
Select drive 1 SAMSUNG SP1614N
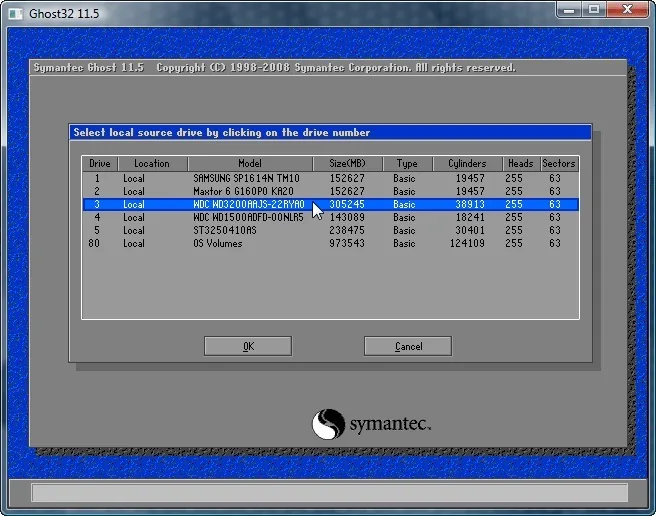(x=331, y=178)
